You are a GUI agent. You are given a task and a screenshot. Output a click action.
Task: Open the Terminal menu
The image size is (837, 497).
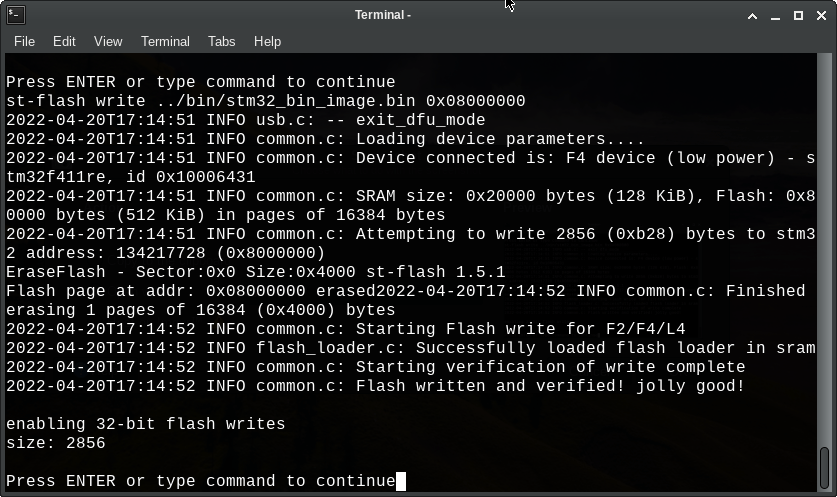(165, 41)
